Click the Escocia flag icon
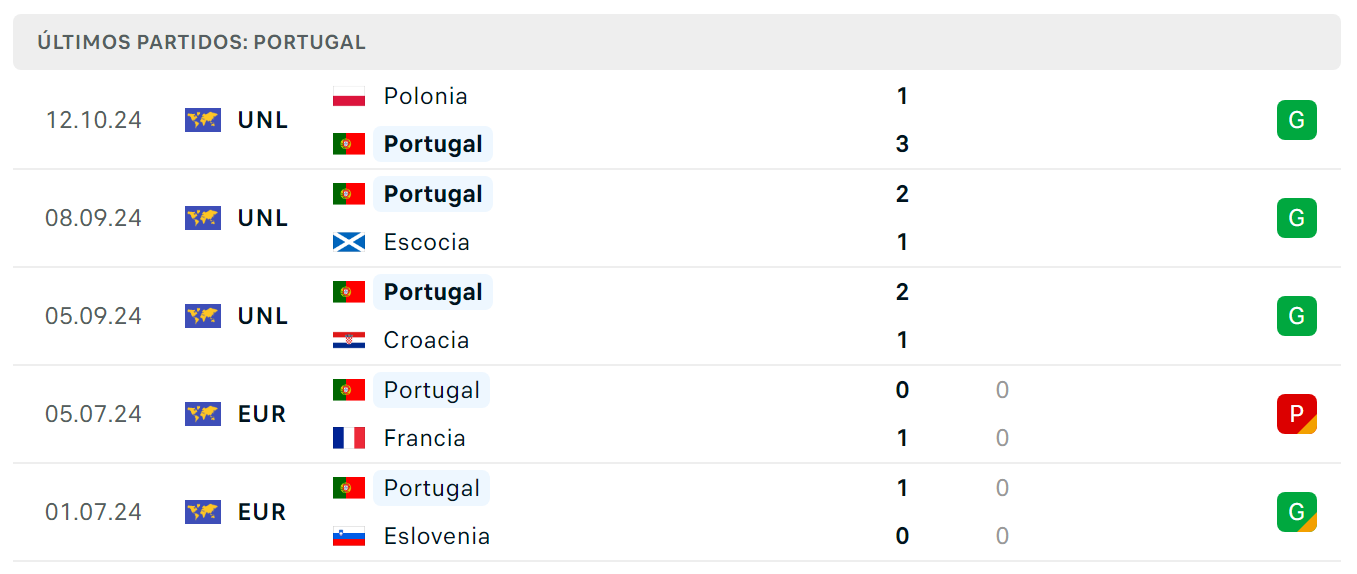The image size is (1357, 574). (349, 242)
